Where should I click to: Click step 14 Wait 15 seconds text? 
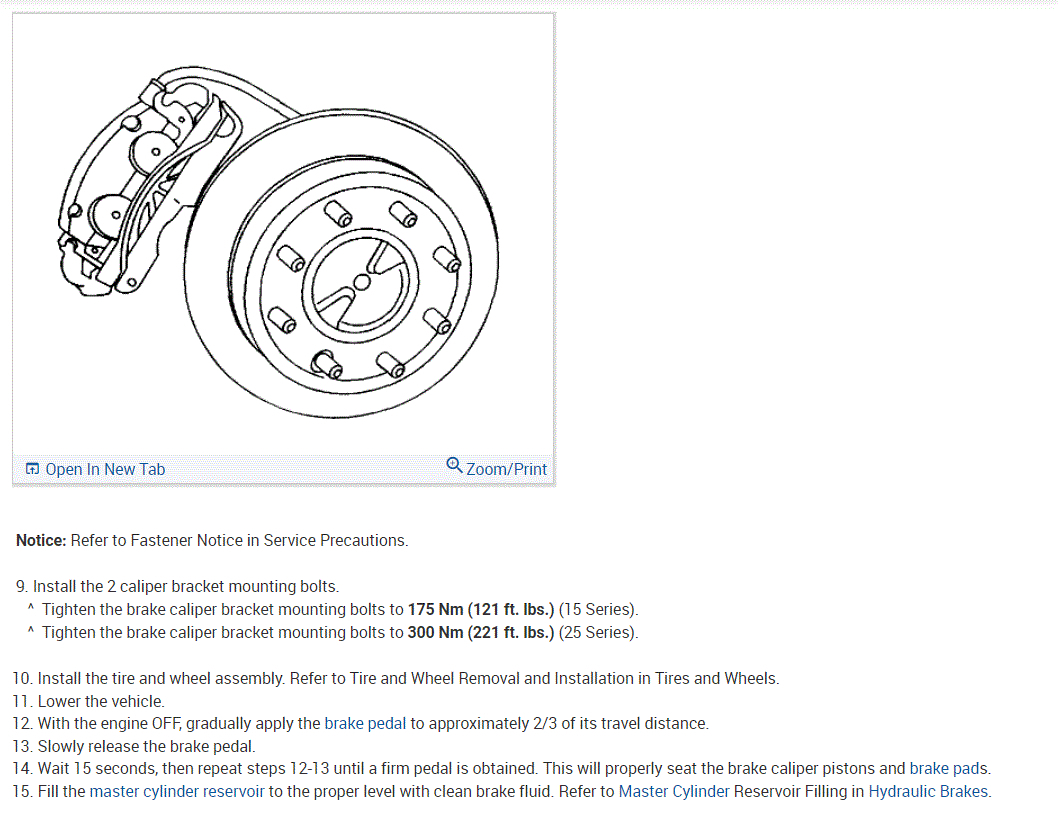tap(501, 769)
